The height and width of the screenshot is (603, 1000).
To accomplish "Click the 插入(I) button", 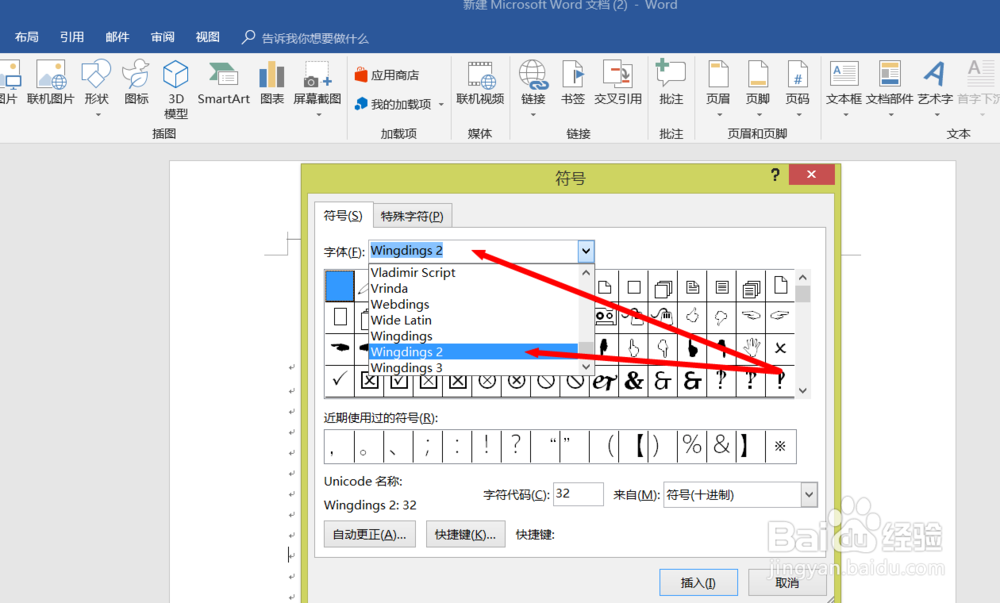I will [698, 582].
